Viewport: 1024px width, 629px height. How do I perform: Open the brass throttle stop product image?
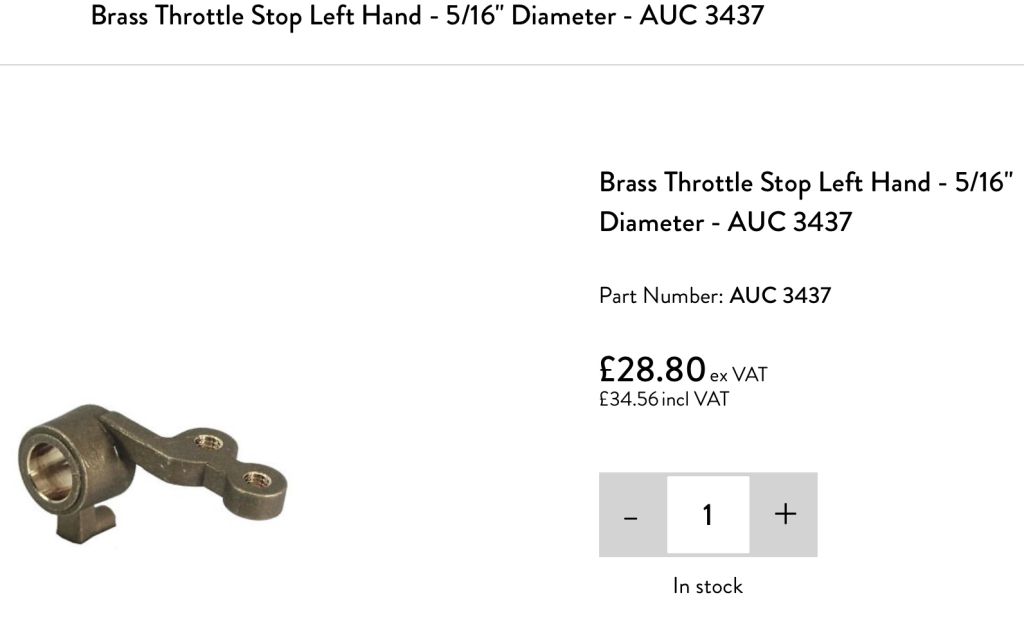[152, 474]
